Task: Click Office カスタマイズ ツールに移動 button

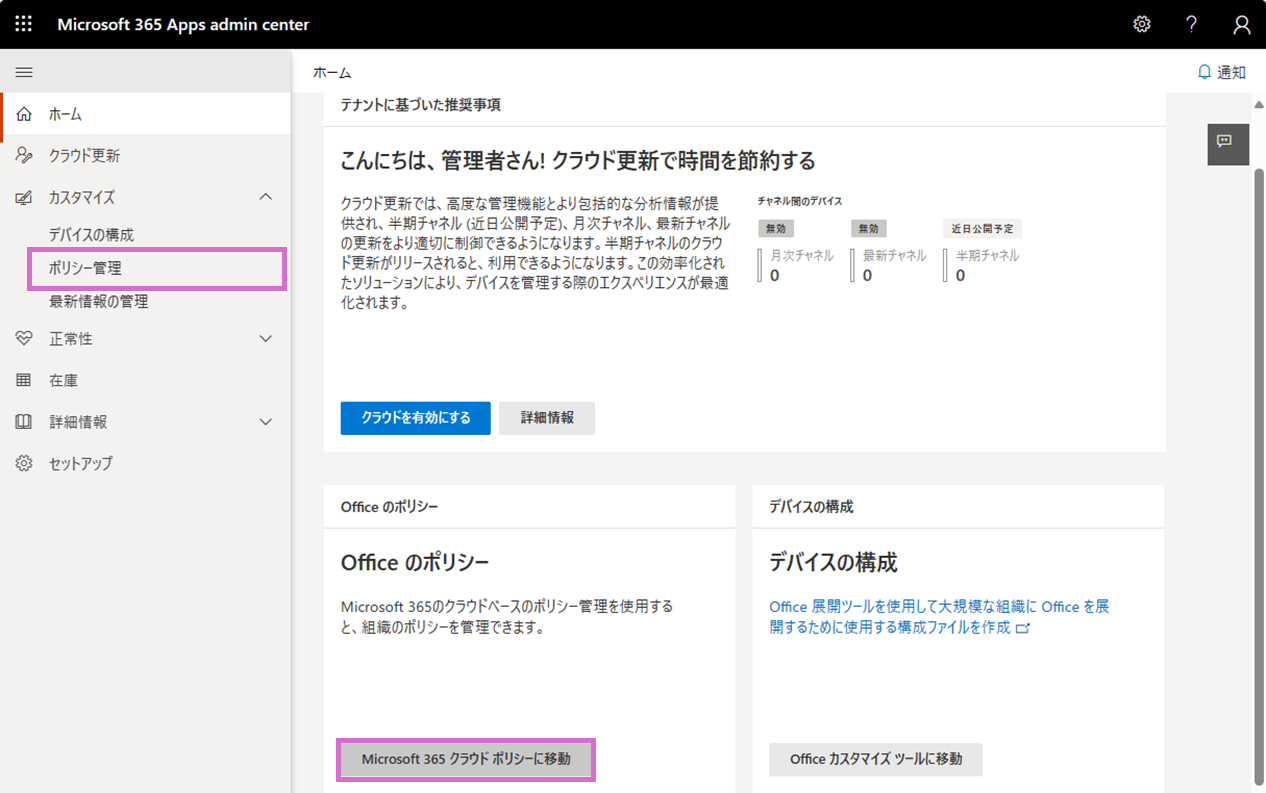Action: tap(876, 759)
